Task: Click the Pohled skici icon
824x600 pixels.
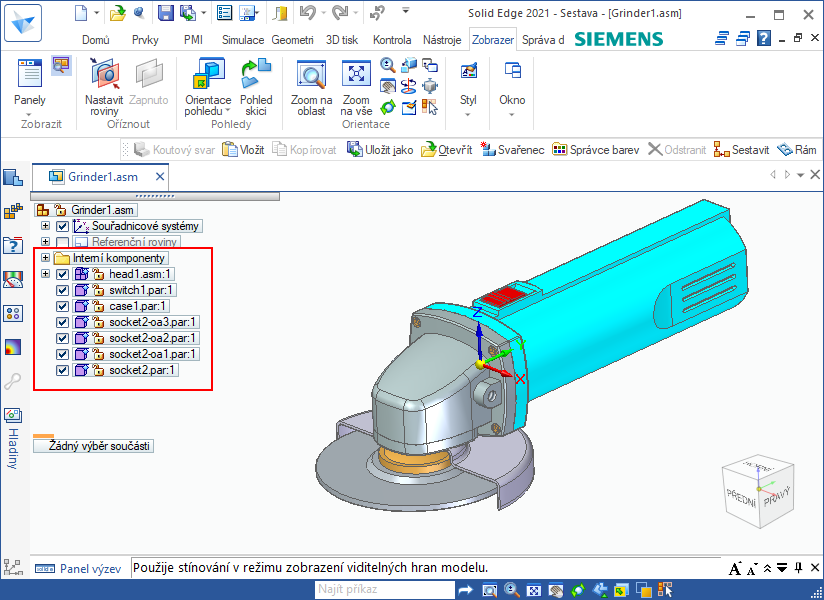Action: (x=256, y=76)
